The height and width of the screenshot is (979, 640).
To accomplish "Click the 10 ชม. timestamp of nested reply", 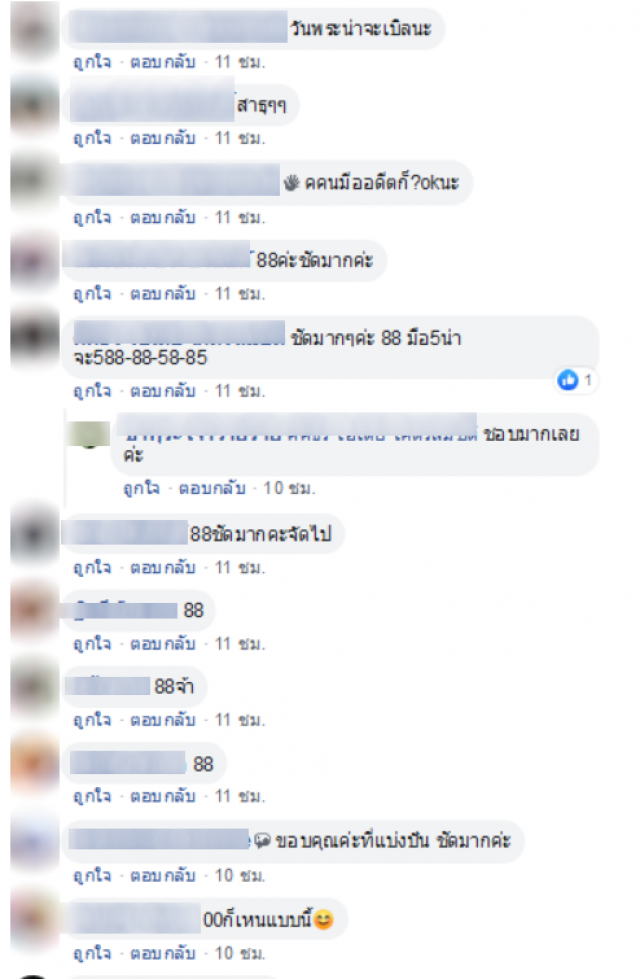I will coord(289,488).
